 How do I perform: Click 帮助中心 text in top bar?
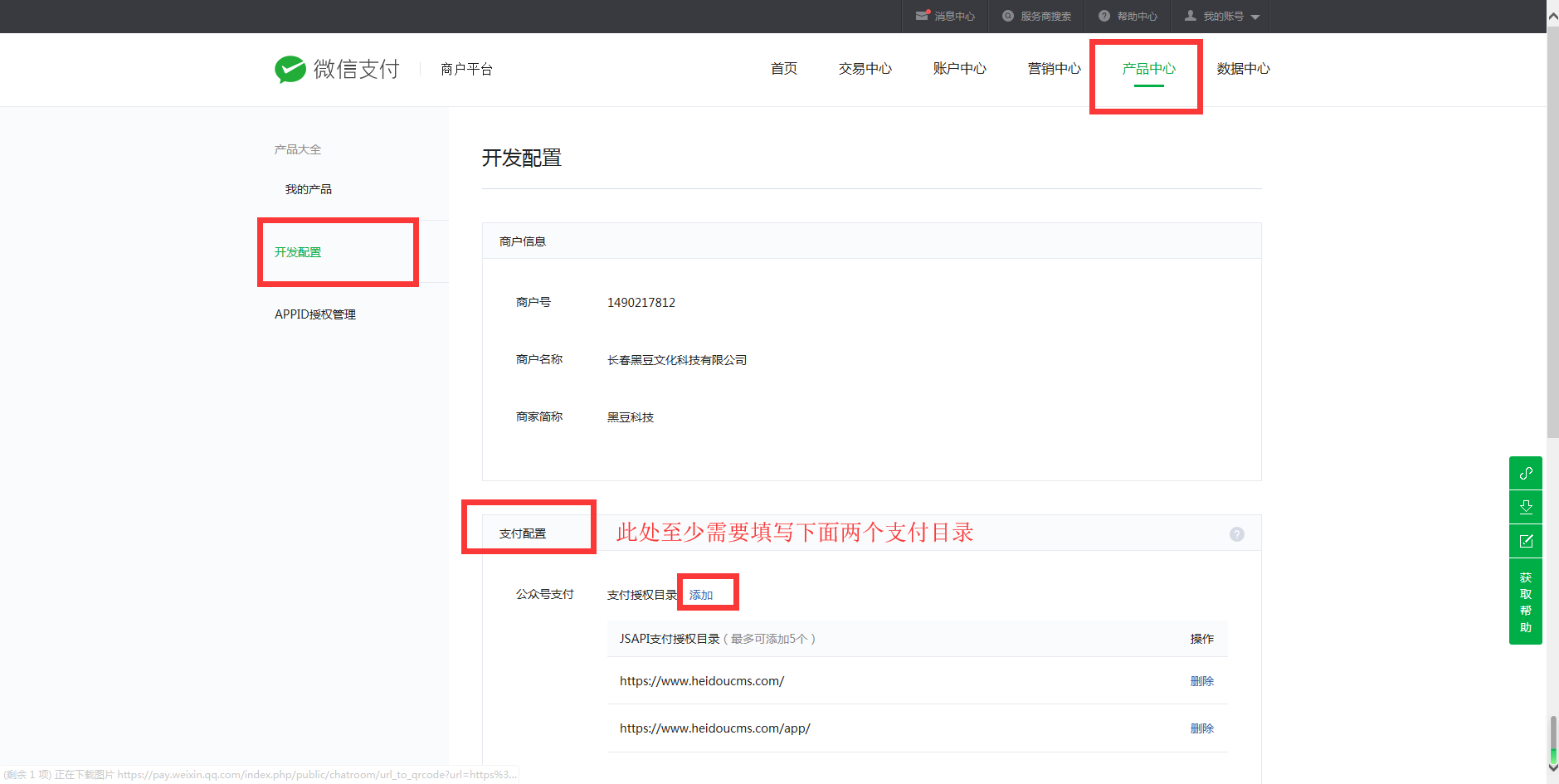click(1138, 16)
